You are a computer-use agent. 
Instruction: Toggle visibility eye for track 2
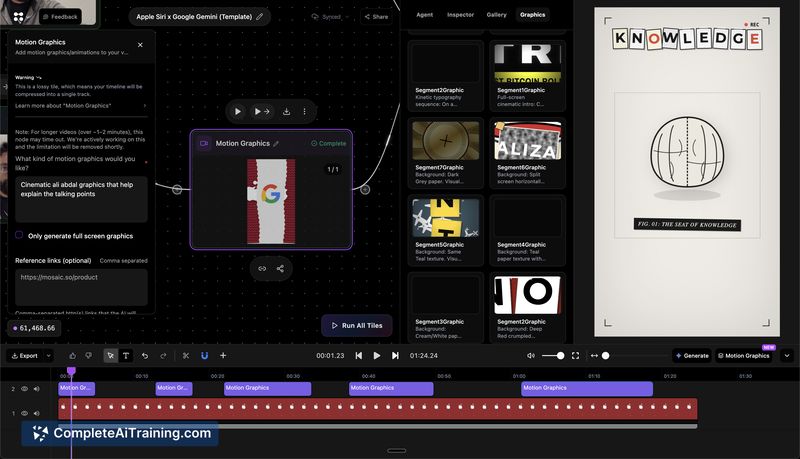[x=25, y=389]
